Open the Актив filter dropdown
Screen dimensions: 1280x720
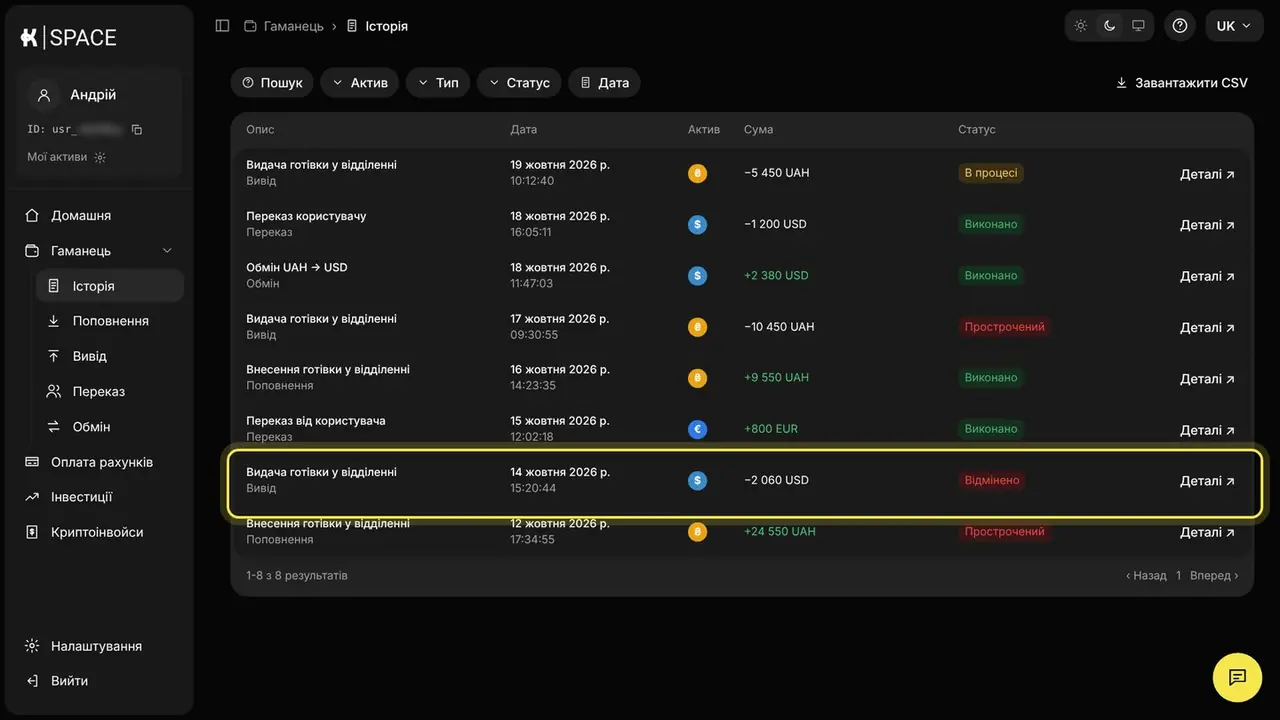coord(360,83)
